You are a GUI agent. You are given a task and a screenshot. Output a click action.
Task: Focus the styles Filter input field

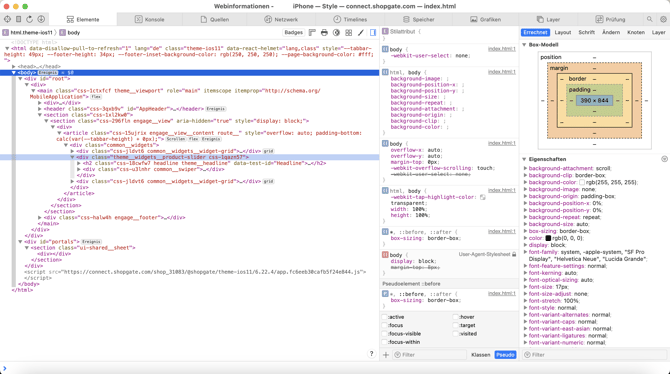pyautogui.click(x=430, y=355)
